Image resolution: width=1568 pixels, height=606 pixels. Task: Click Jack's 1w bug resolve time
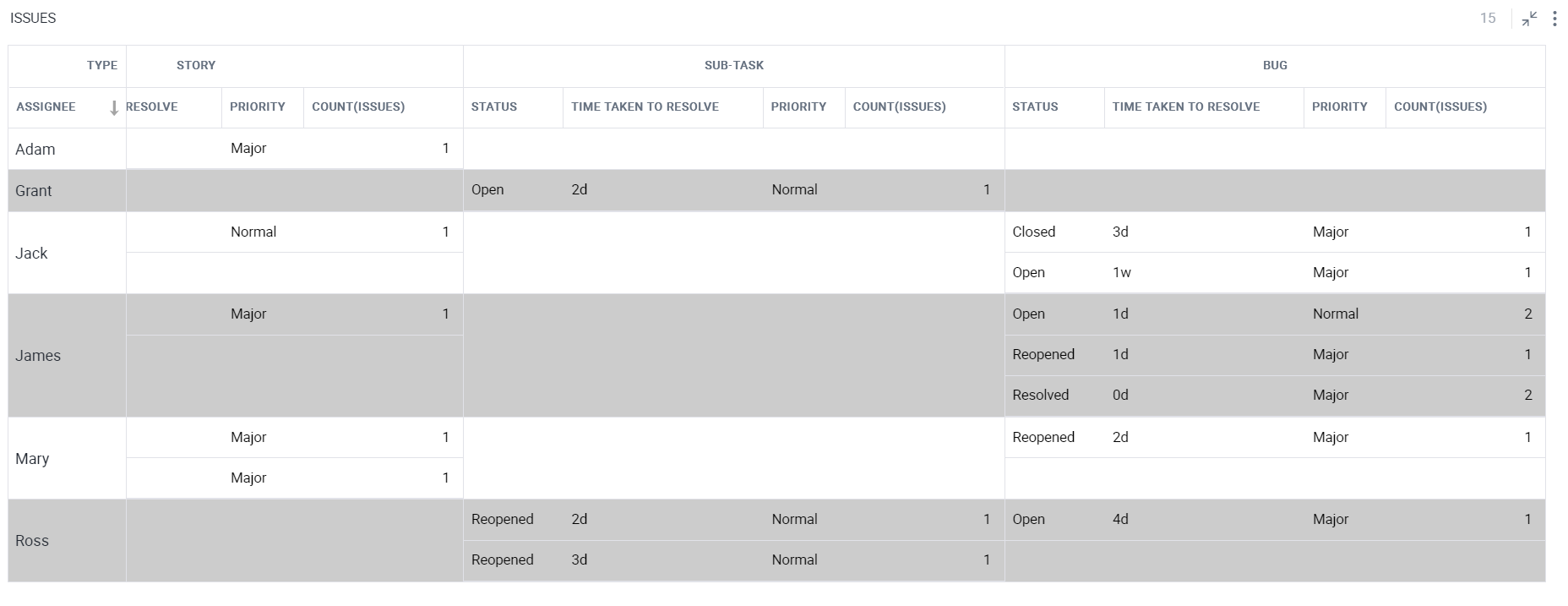pyautogui.click(x=1122, y=272)
